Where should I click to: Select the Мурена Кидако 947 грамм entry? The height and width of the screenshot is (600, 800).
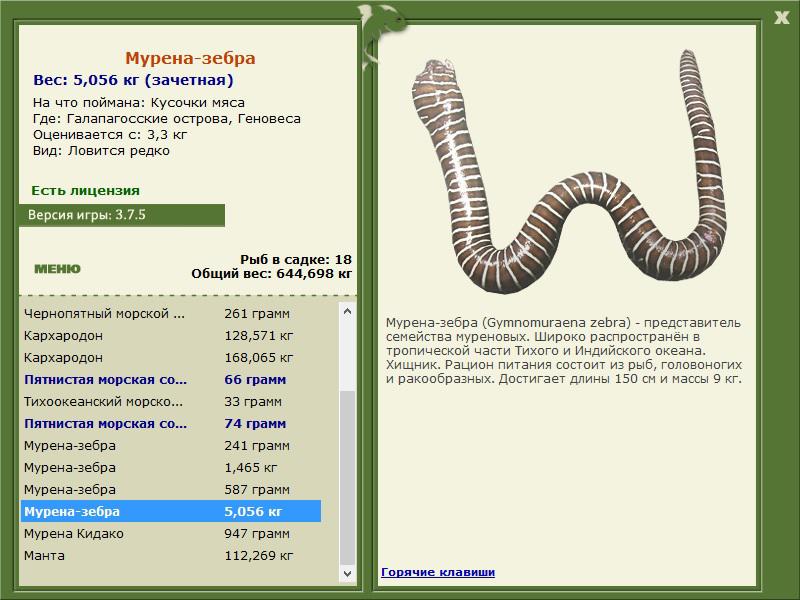tap(171, 533)
